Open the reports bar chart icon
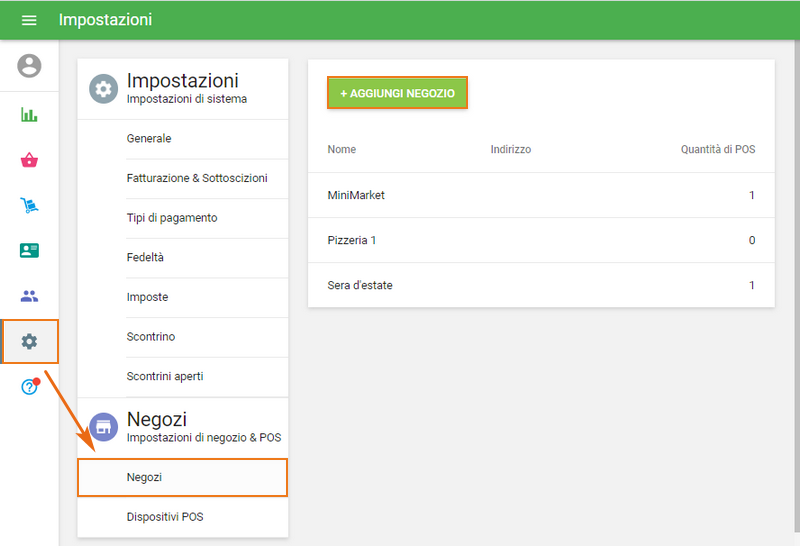The image size is (800, 546). coord(29,114)
